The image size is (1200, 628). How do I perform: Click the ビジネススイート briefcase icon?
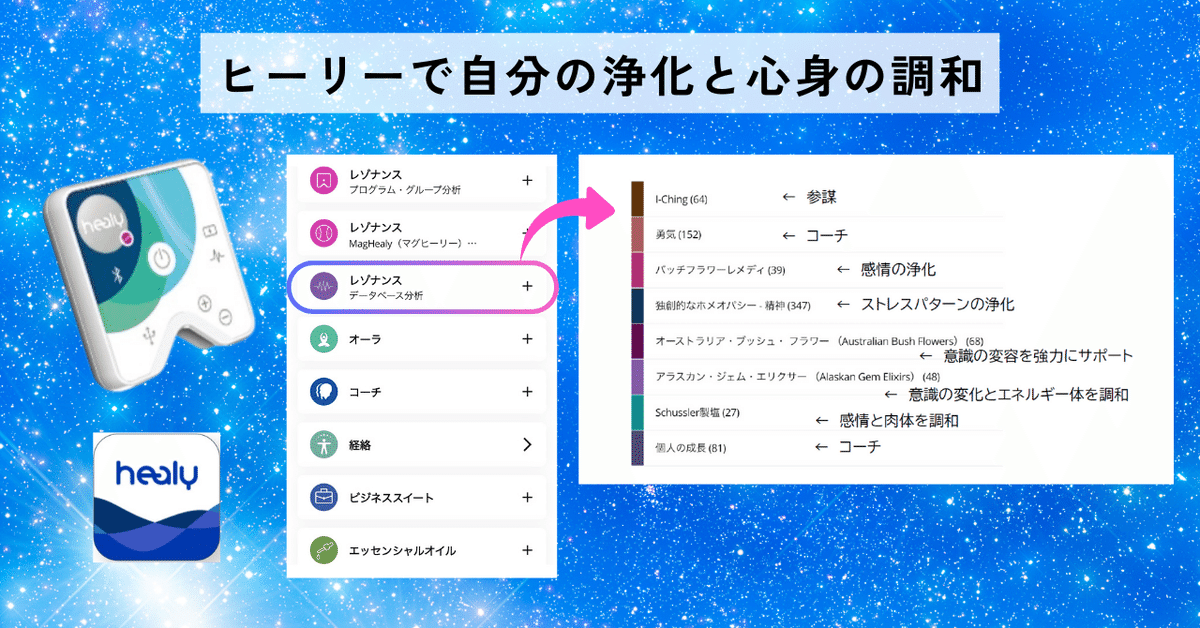click(323, 497)
